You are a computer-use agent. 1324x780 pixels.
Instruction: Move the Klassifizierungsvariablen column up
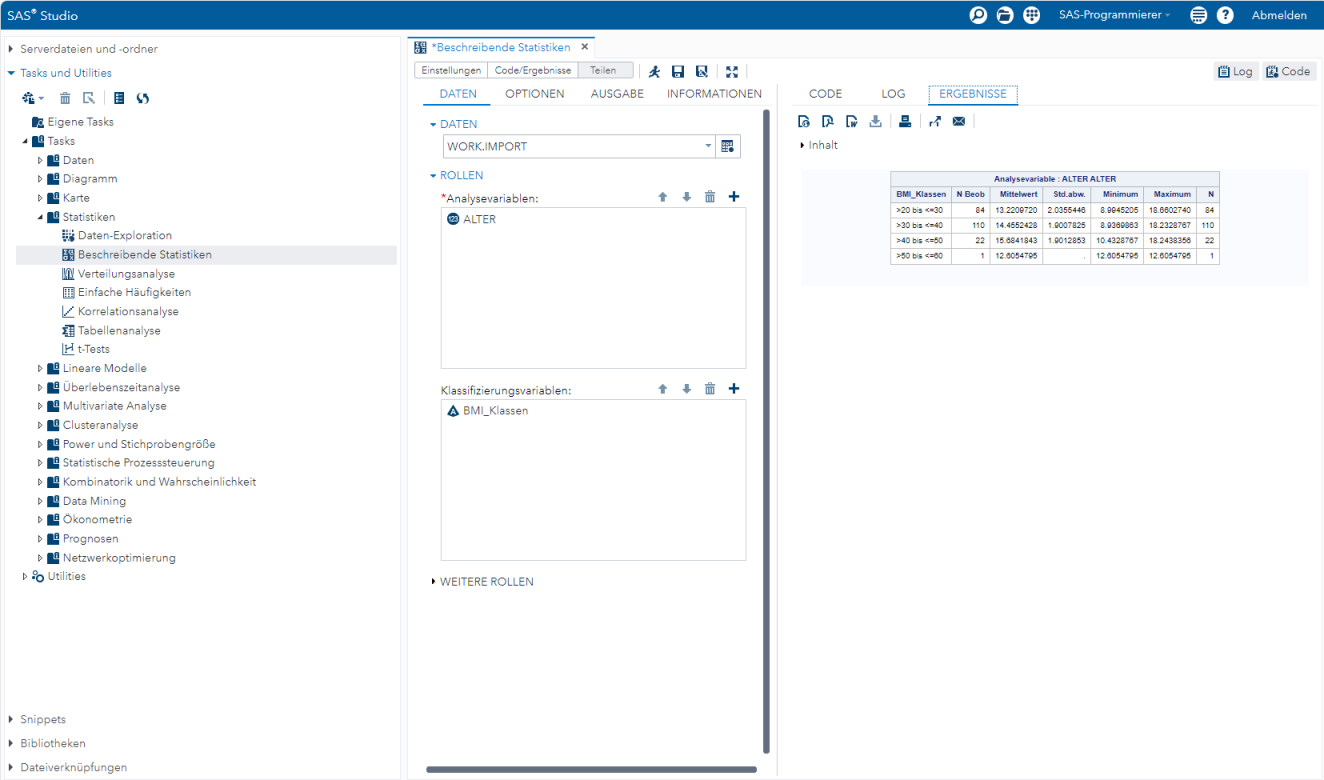pyautogui.click(x=662, y=389)
